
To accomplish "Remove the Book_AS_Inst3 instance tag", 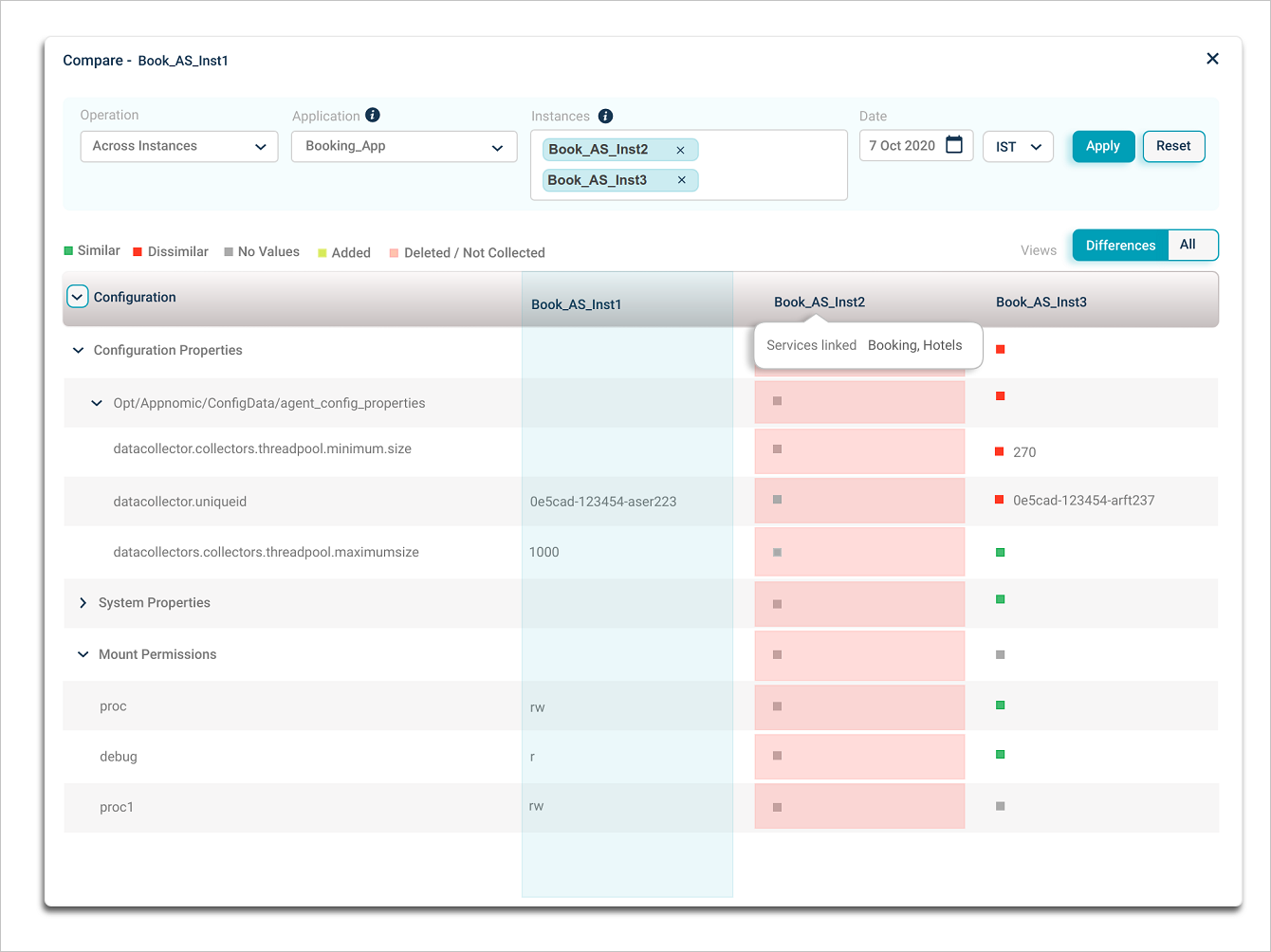I will point(681,180).
